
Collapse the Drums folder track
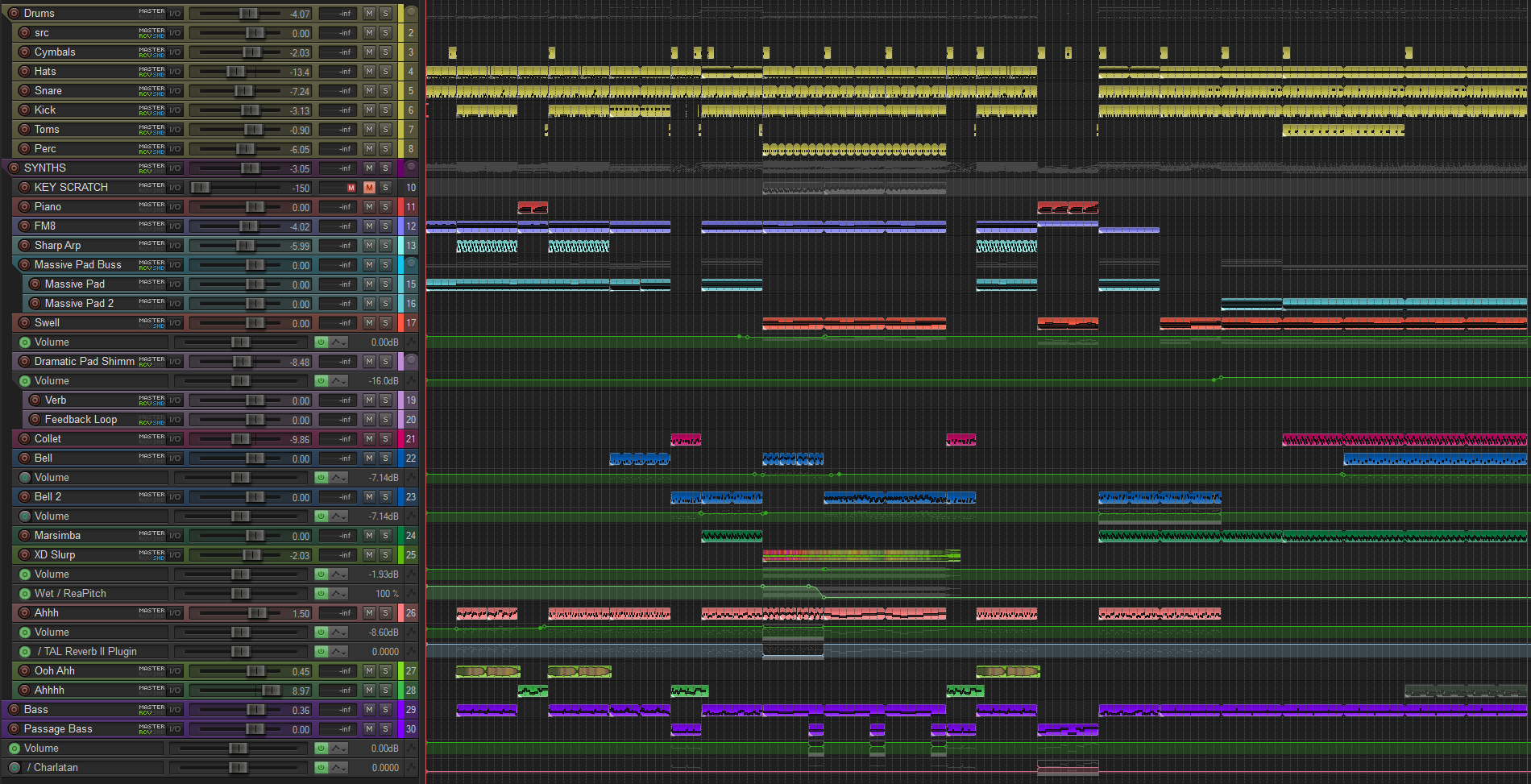point(411,12)
